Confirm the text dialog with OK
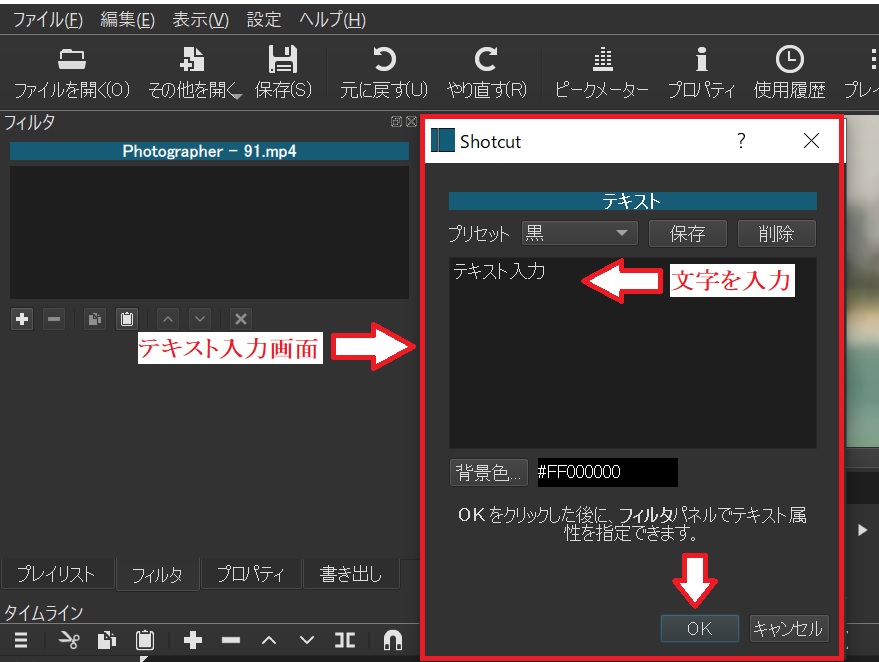The image size is (879, 662). pyautogui.click(x=699, y=628)
